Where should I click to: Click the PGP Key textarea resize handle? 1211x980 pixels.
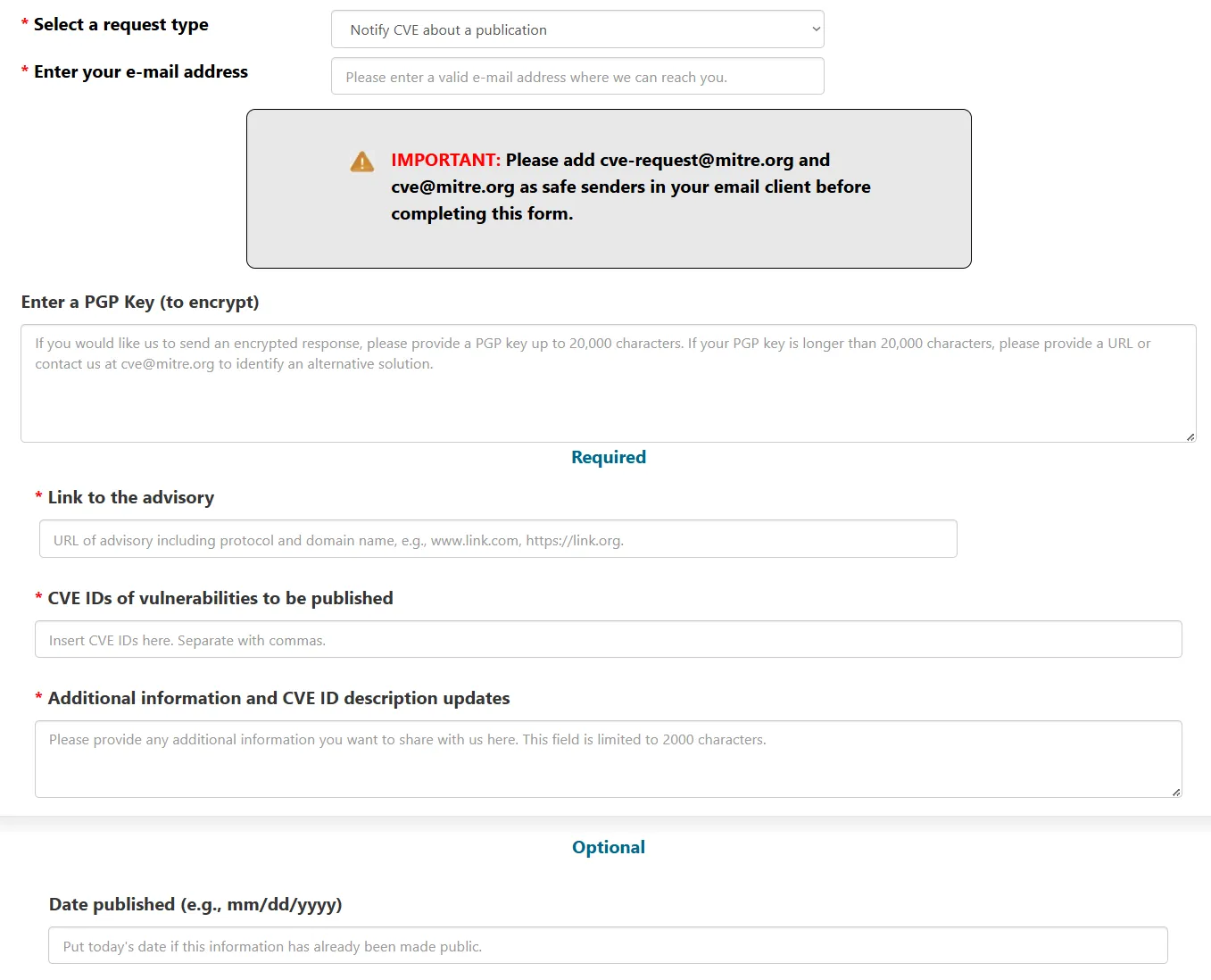(1190, 436)
